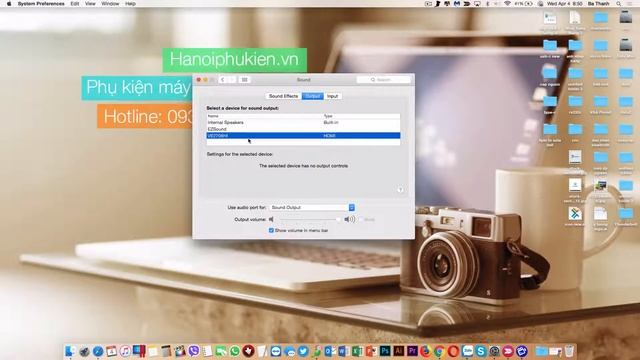Click the help question mark button
Image resolution: width=640 pixels, height=360 pixels.
point(400,189)
